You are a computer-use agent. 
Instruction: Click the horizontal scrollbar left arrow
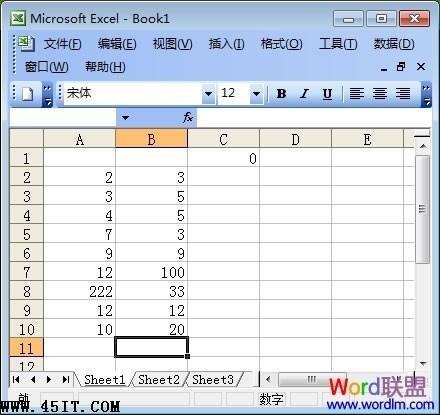click(x=268, y=379)
